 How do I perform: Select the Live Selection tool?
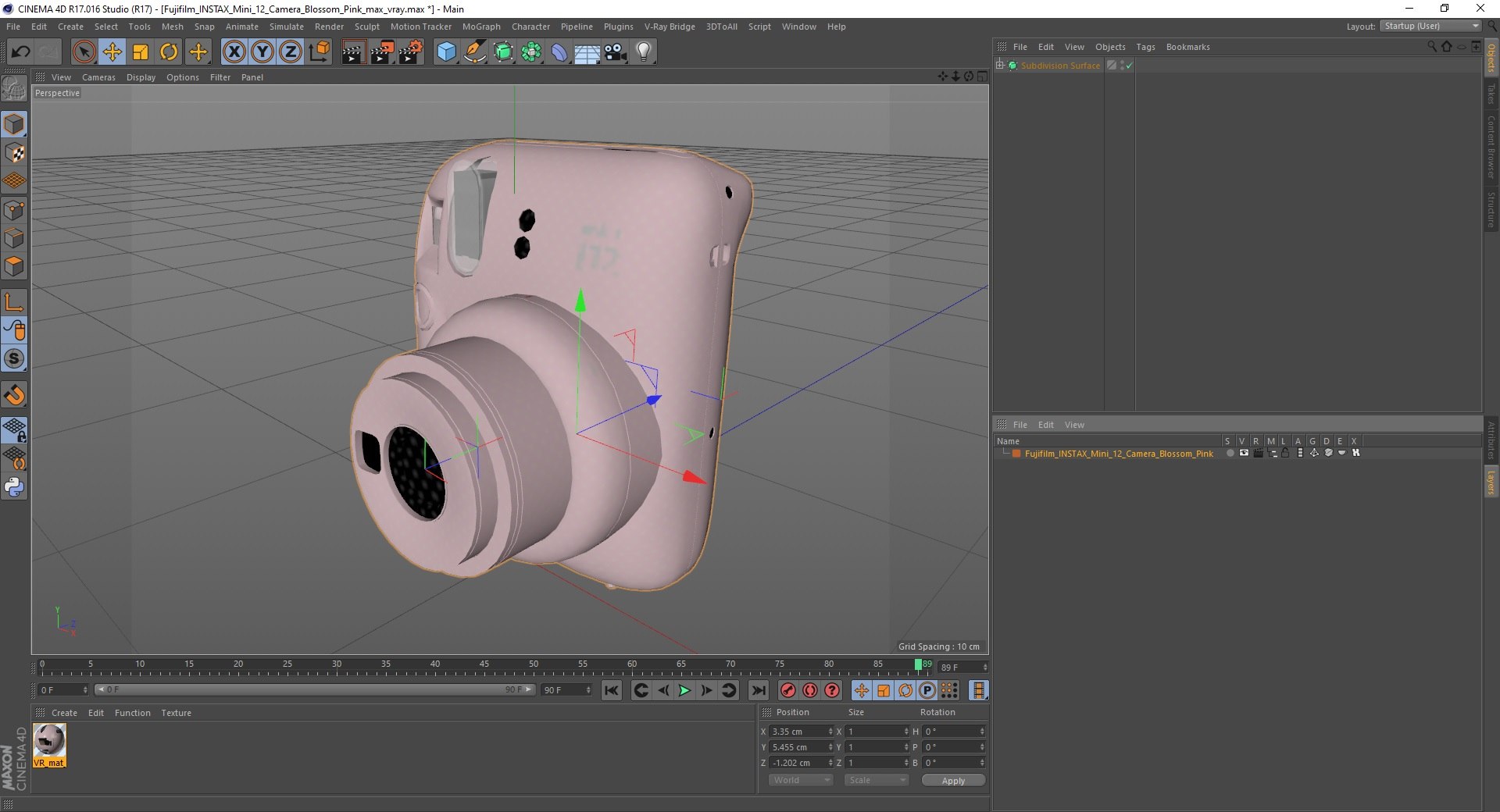click(84, 52)
